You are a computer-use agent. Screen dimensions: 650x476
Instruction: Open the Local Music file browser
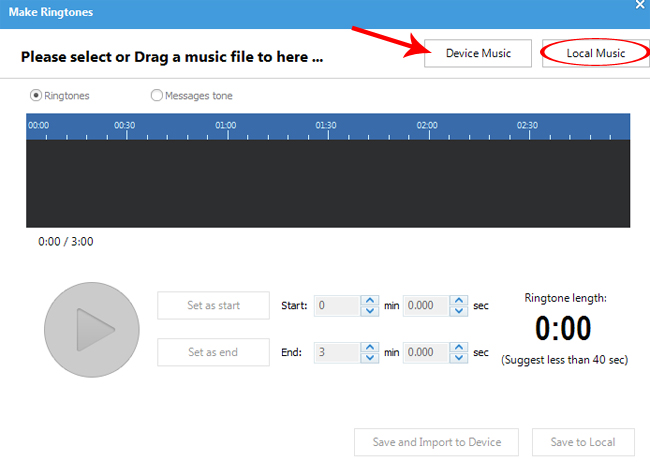pyautogui.click(x=596, y=54)
